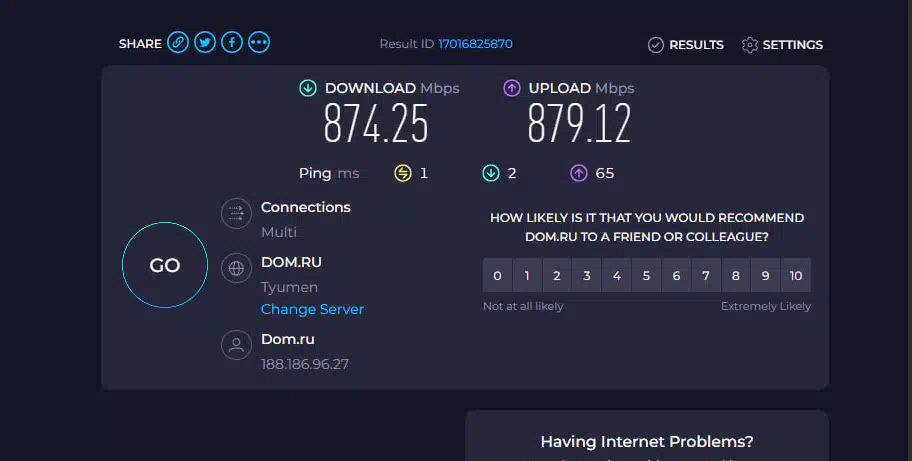Click the upload arrow icon

point(512,88)
